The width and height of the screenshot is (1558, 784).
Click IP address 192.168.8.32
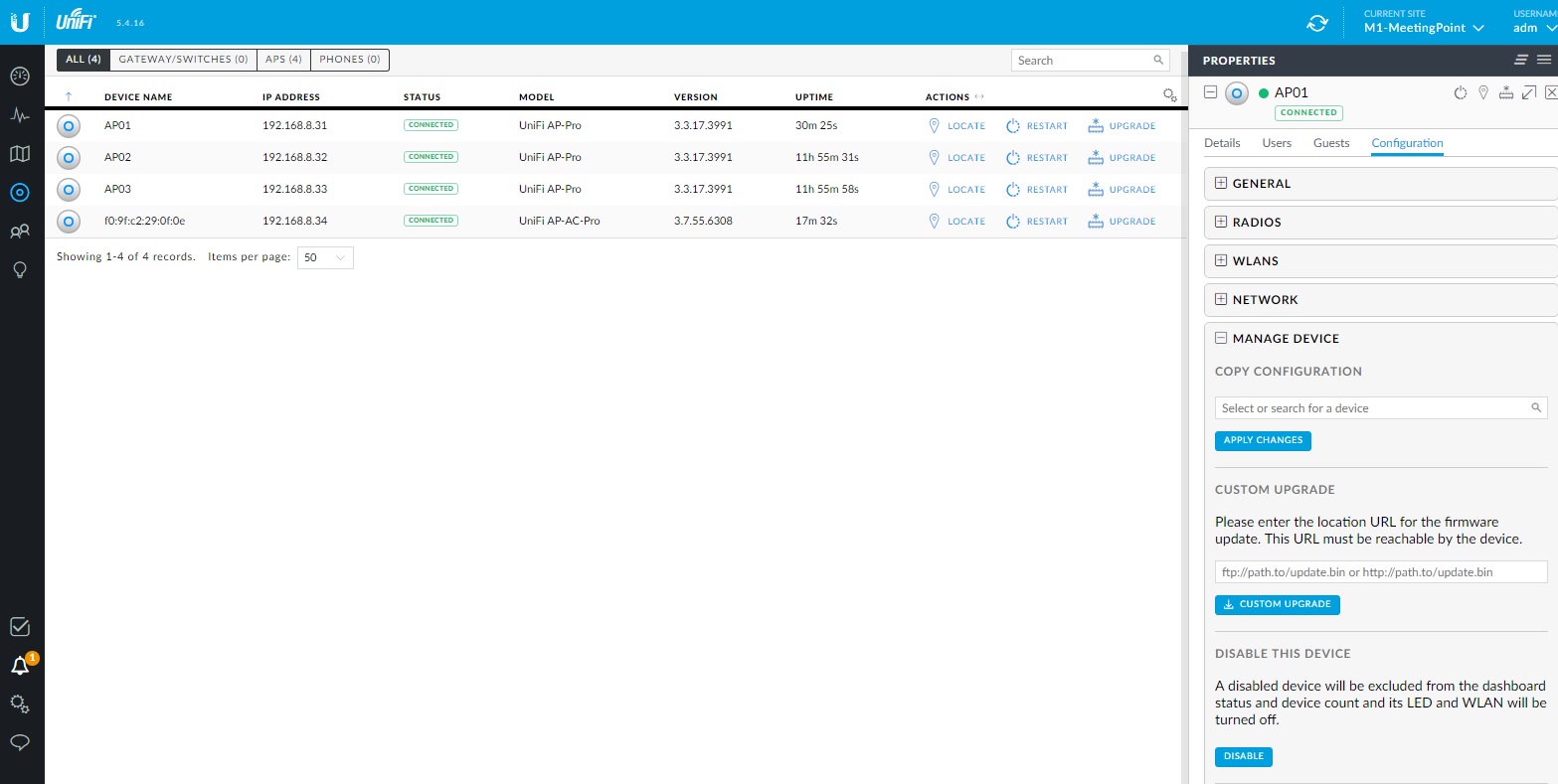294,158
